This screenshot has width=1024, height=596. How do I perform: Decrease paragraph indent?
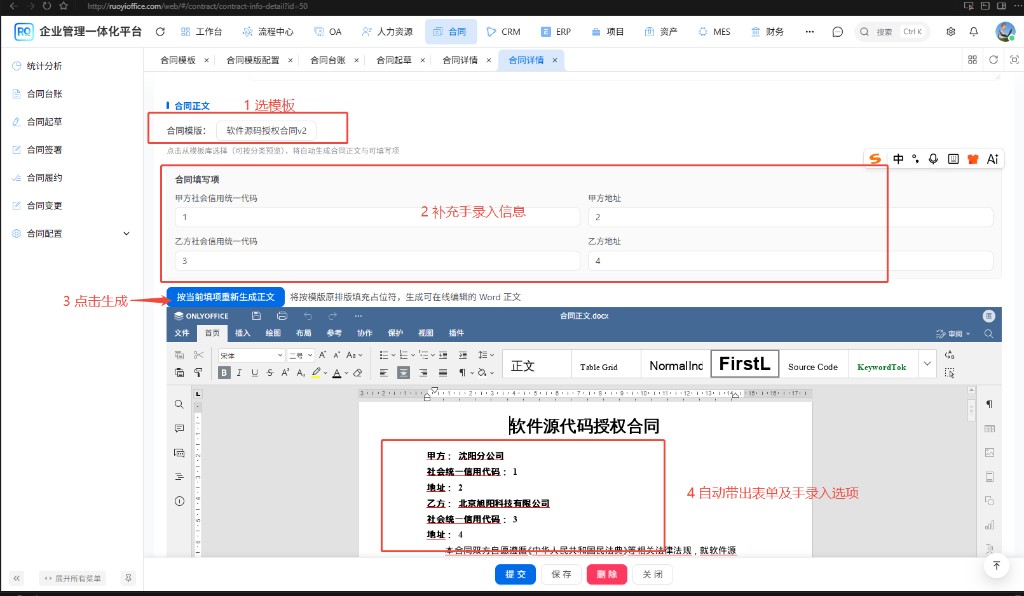coord(443,354)
